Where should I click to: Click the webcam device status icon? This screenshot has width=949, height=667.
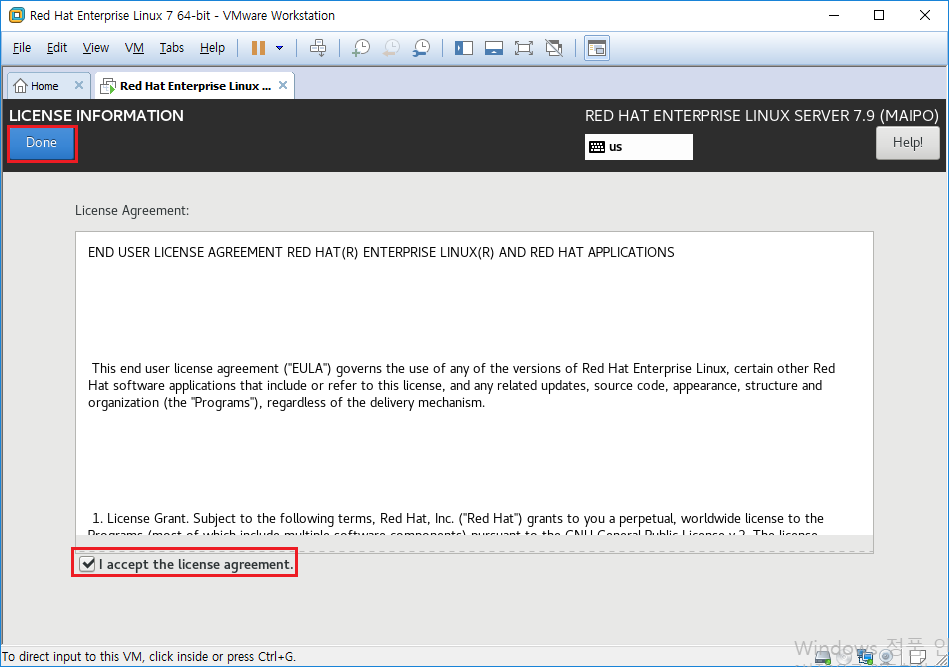click(x=887, y=656)
